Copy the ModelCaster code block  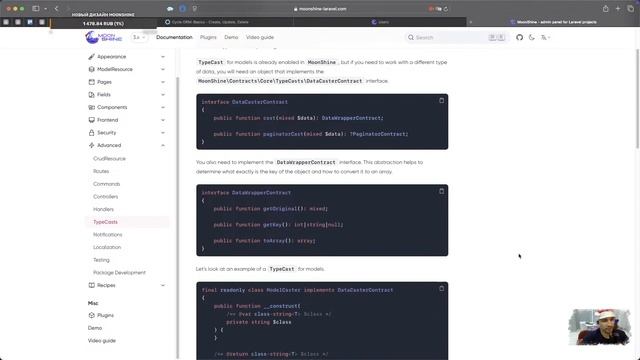click(441, 289)
